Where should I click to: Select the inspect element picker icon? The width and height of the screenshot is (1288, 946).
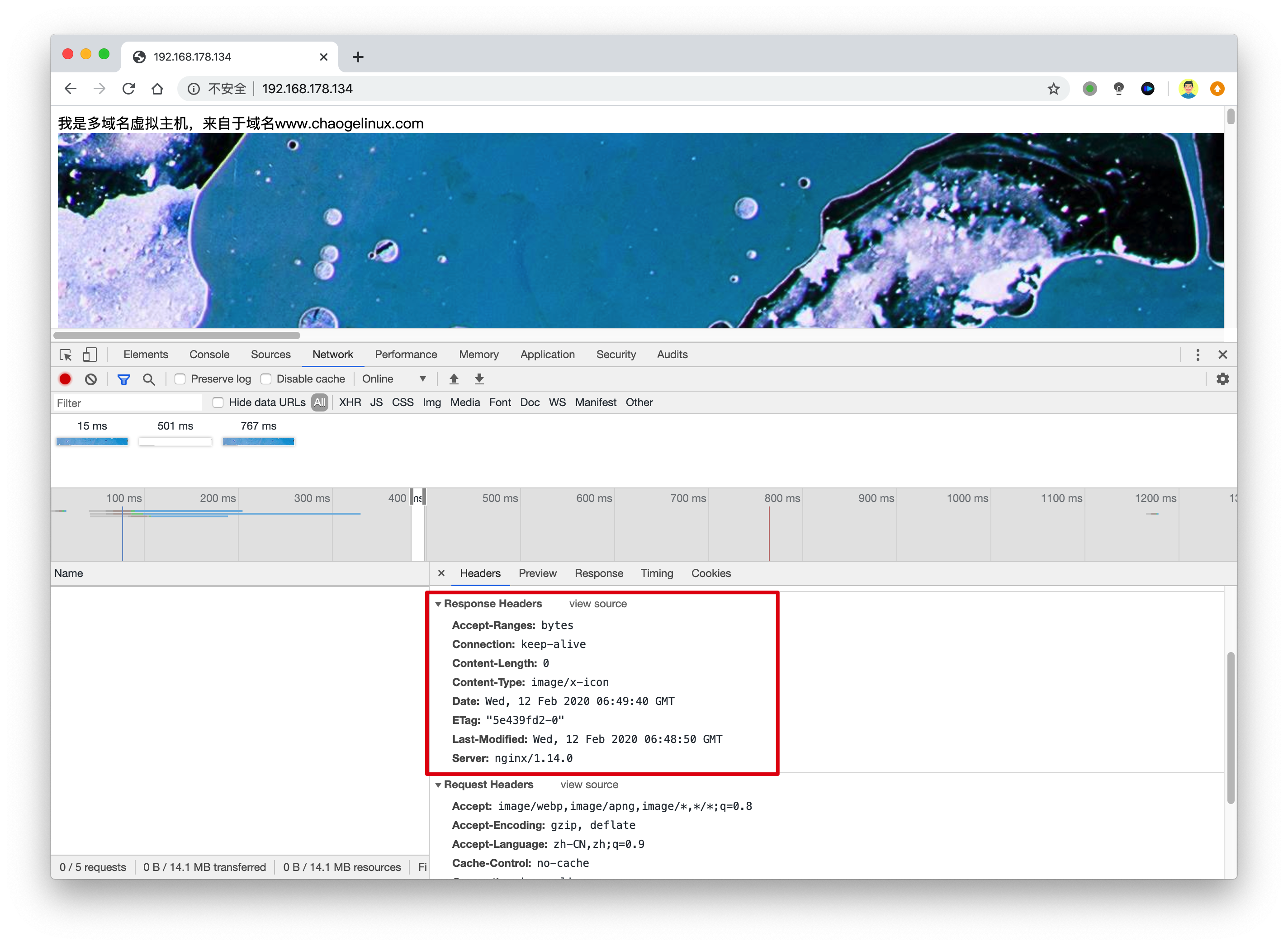tap(66, 355)
